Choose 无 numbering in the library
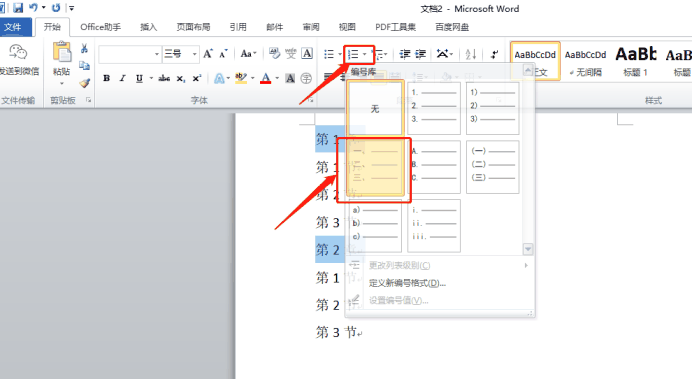692x379 pixels. click(375, 108)
